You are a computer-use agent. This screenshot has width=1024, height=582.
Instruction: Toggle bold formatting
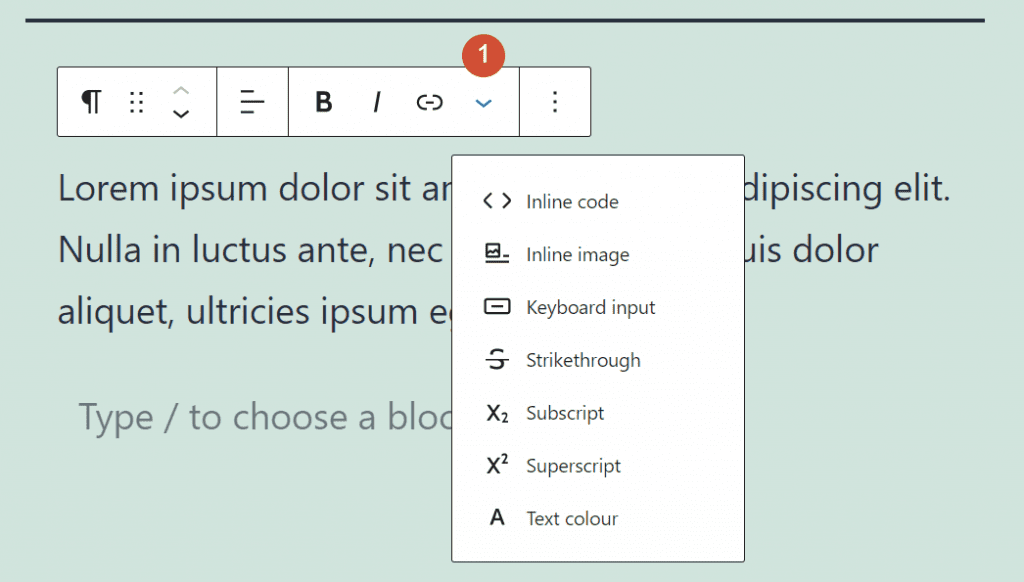coord(322,101)
